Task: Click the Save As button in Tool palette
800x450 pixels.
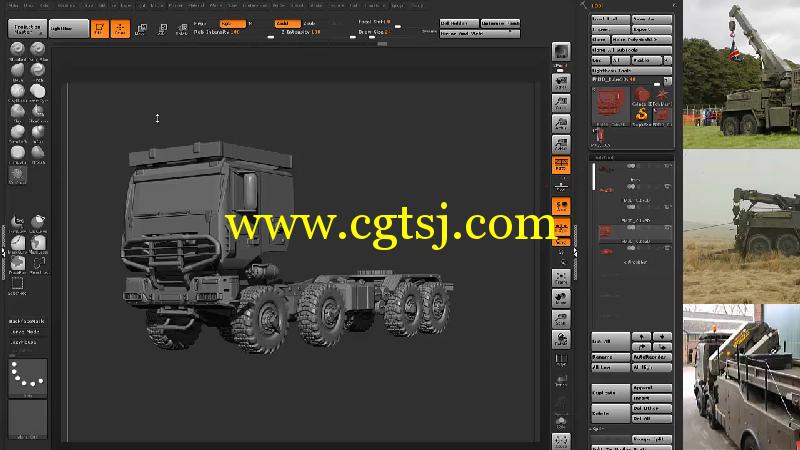Action: point(652,19)
